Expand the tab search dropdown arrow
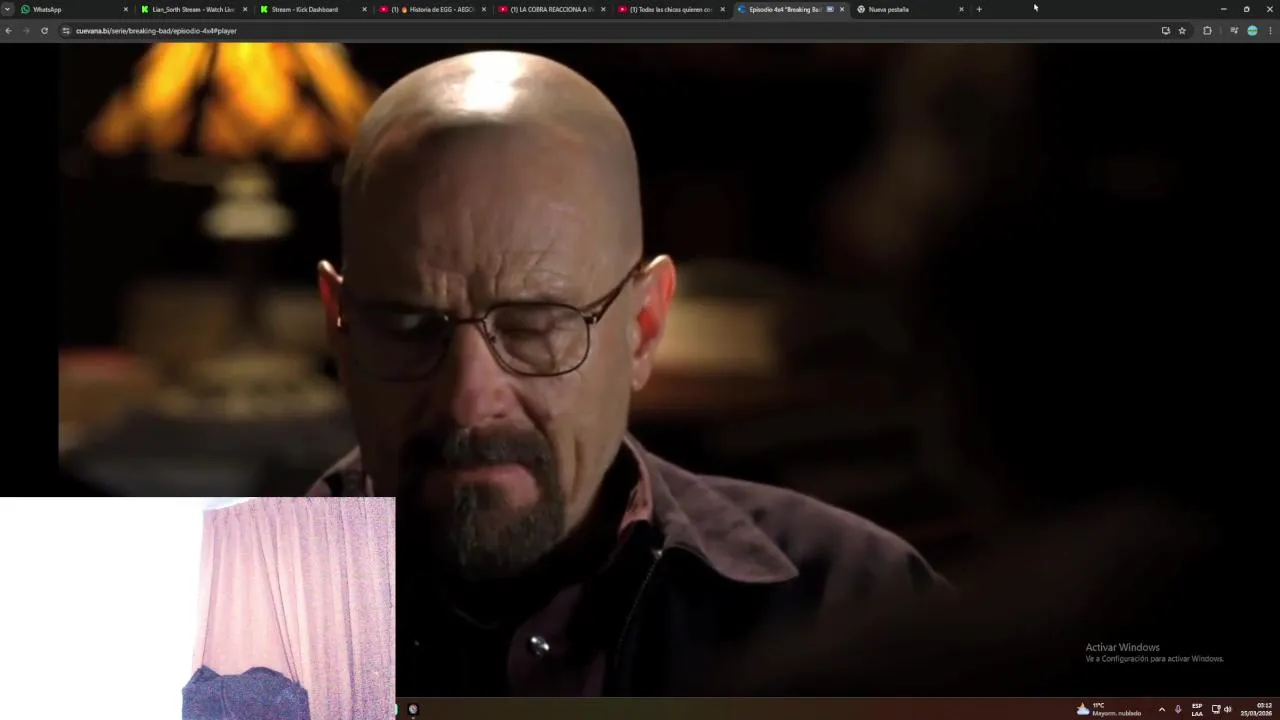The image size is (1280, 720). coord(7,9)
